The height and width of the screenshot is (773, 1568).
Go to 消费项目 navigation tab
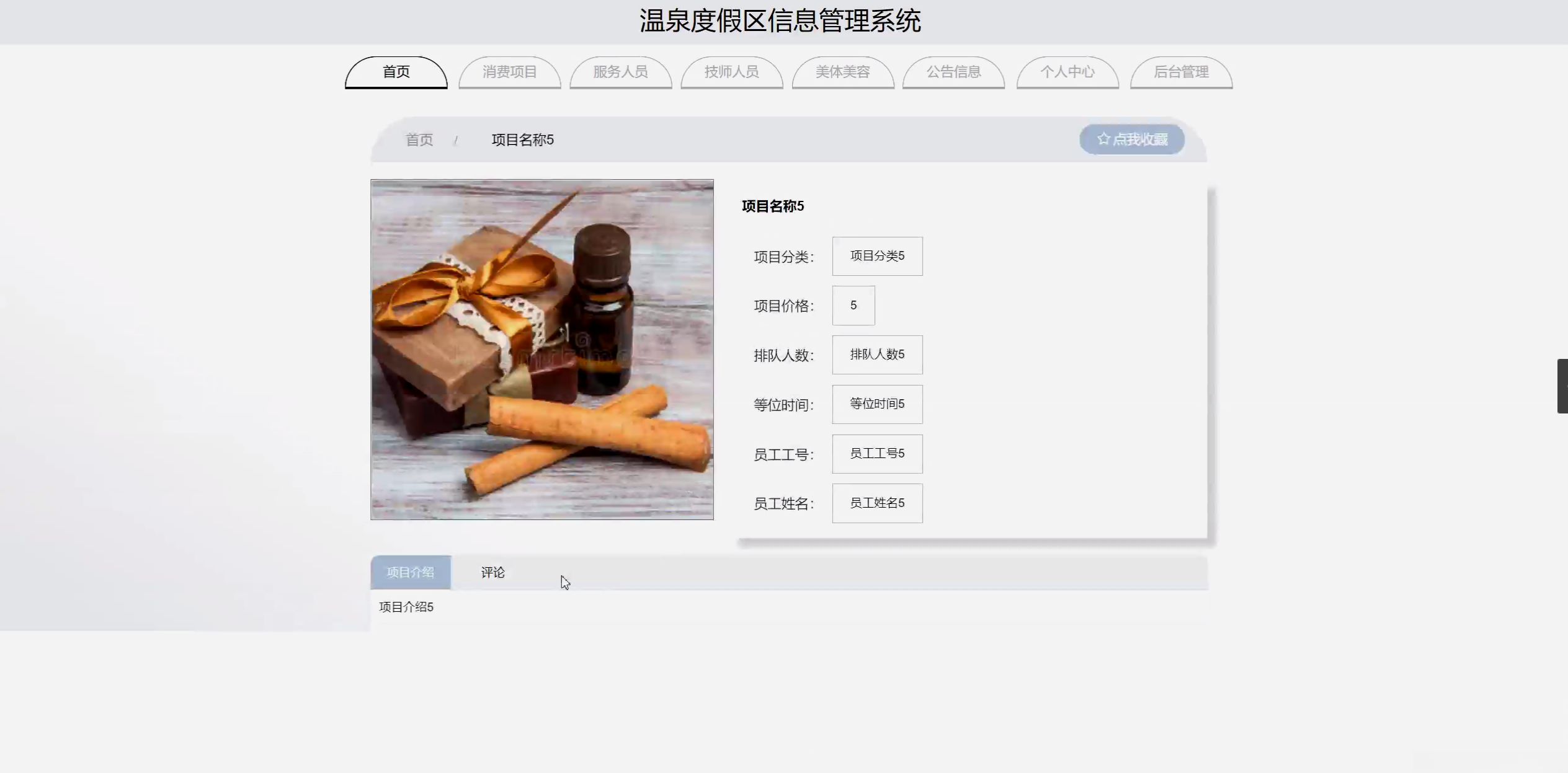509,72
